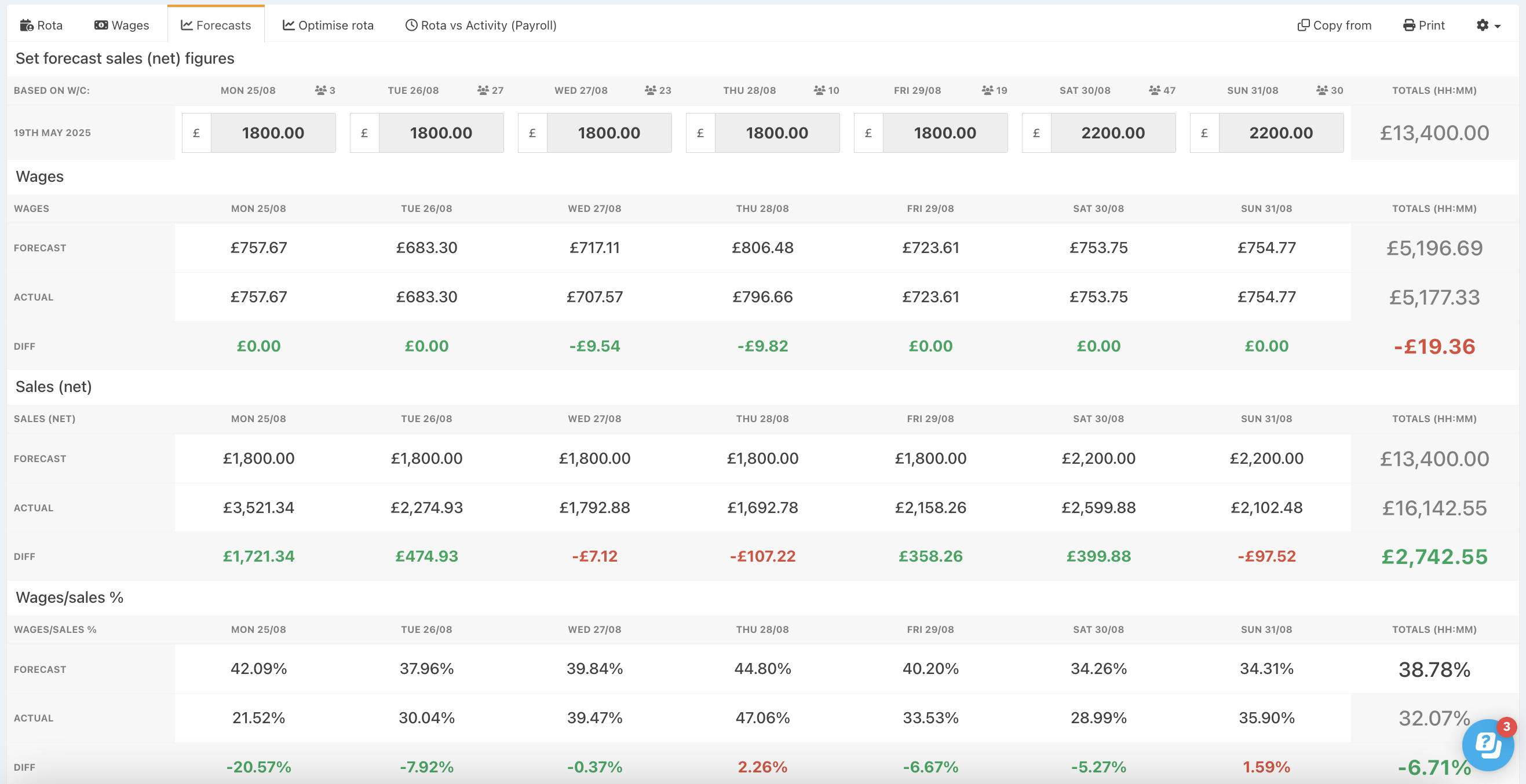Image resolution: width=1526 pixels, height=784 pixels.
Task: Click sales actual total £16,142.55
Action: click(x=1434, y=507)
